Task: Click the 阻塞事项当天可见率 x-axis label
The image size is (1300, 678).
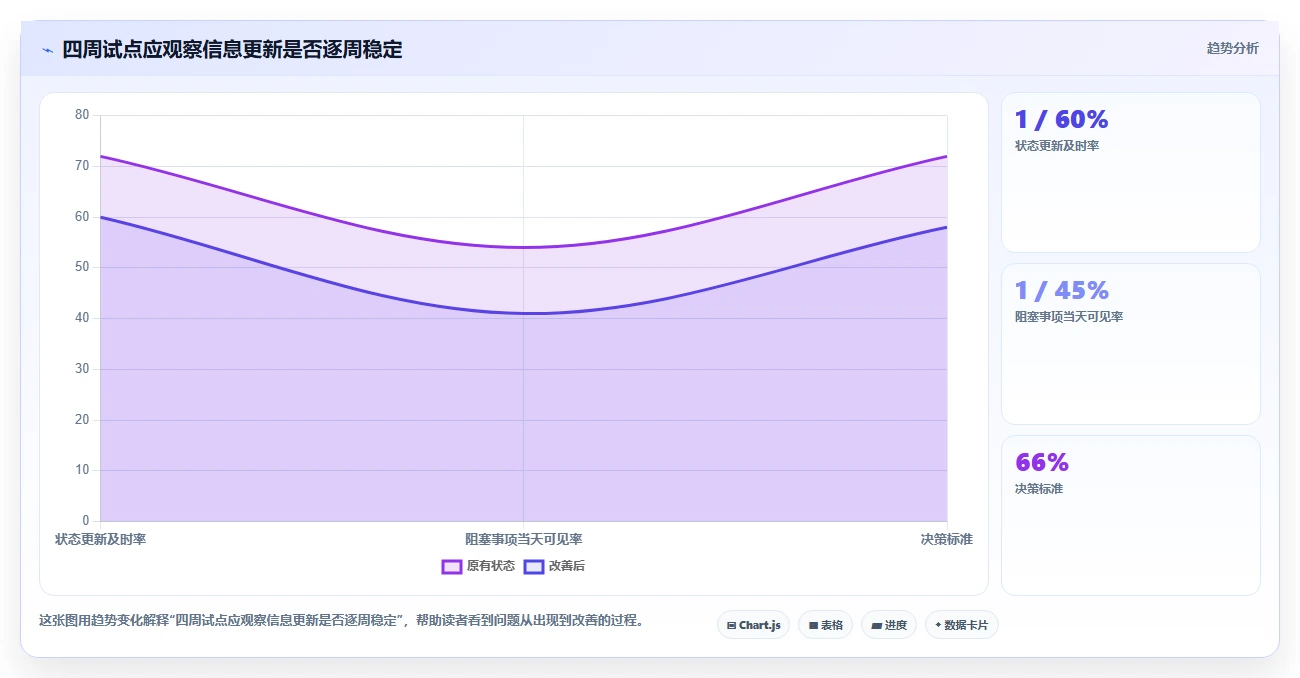Action: point(524,539)
